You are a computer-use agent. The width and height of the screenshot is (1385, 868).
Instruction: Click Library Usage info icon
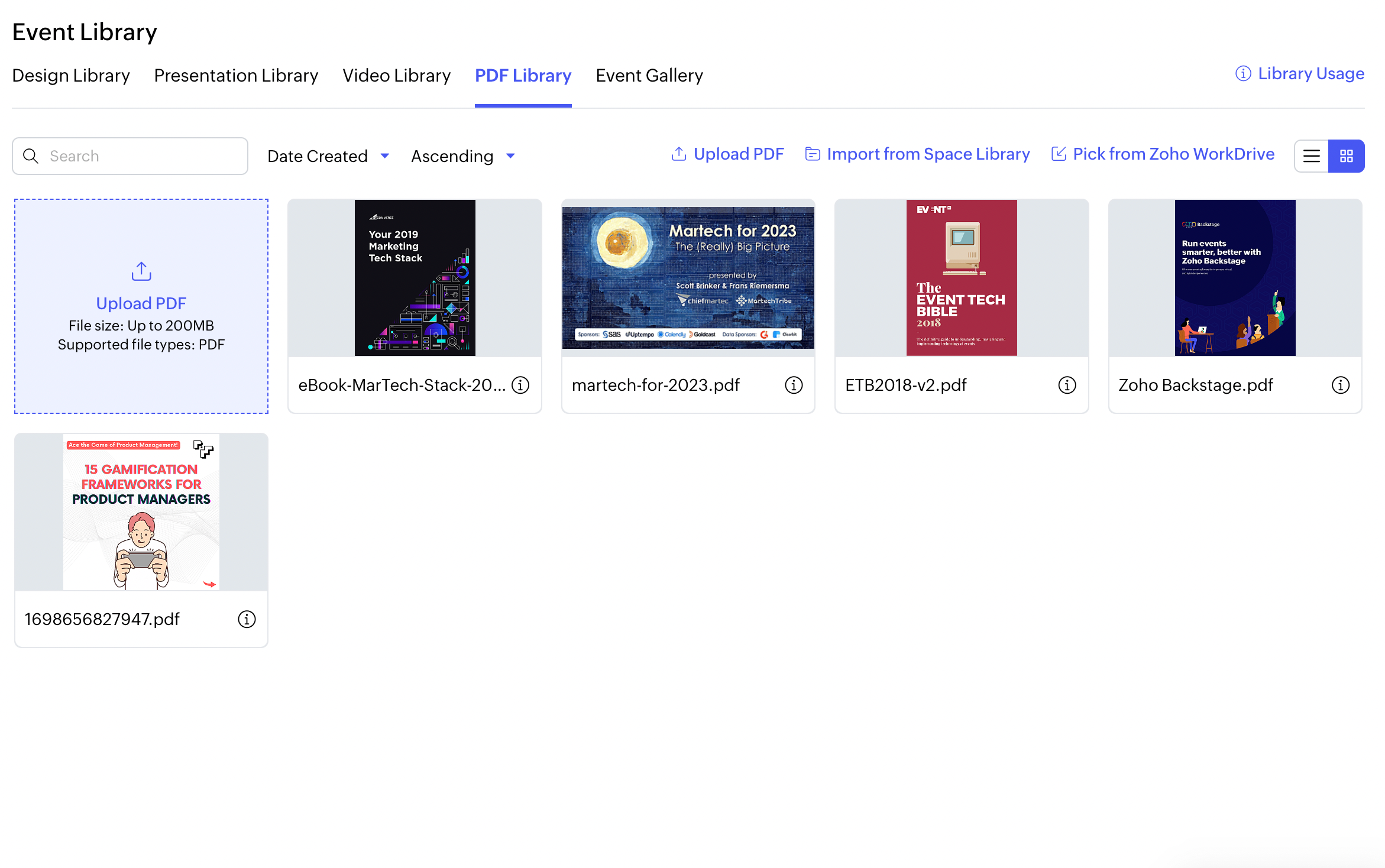pyautogui.click(x=1243, y=73)
